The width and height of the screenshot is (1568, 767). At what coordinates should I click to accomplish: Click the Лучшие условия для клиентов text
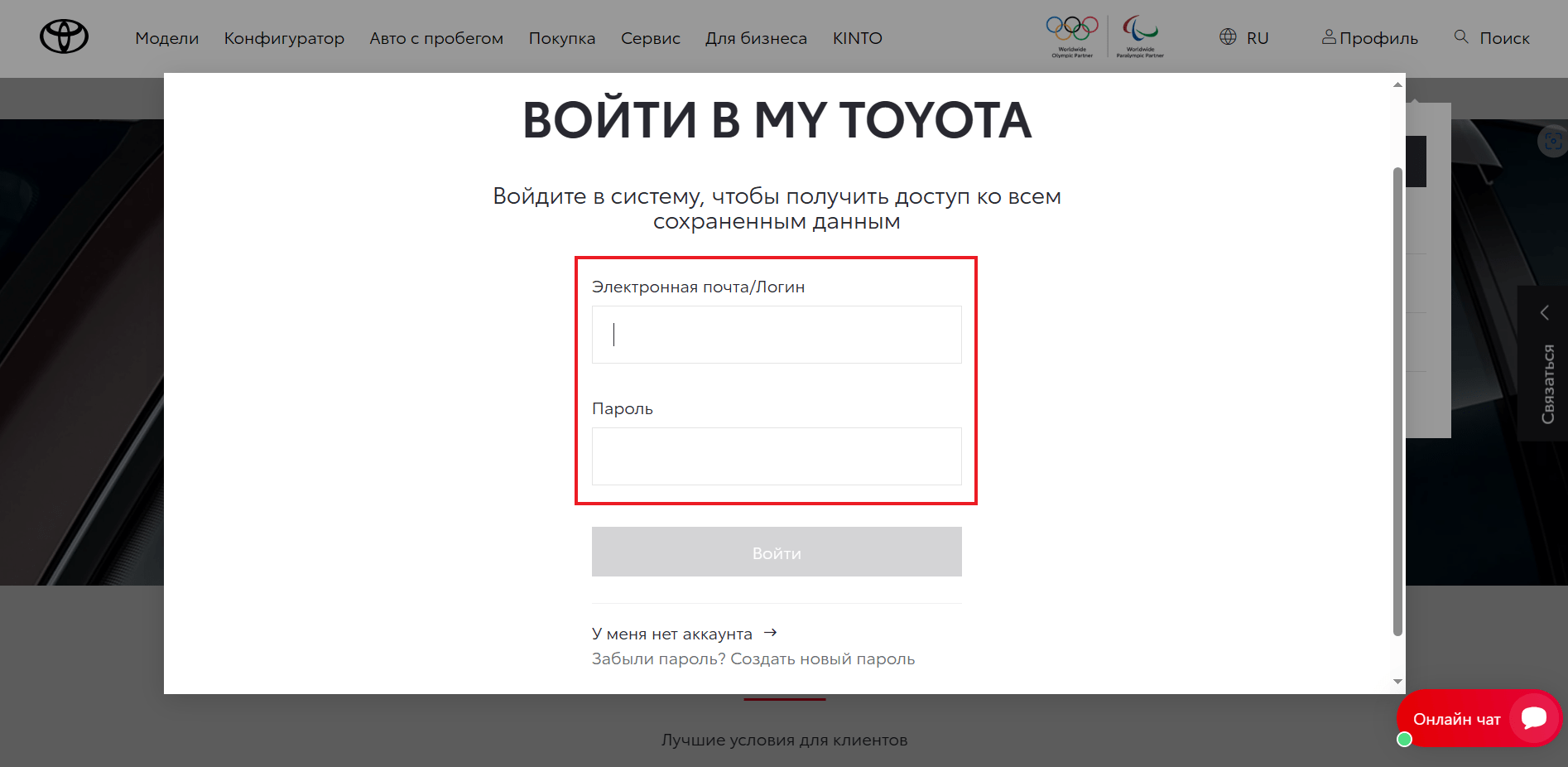[784, 740]
